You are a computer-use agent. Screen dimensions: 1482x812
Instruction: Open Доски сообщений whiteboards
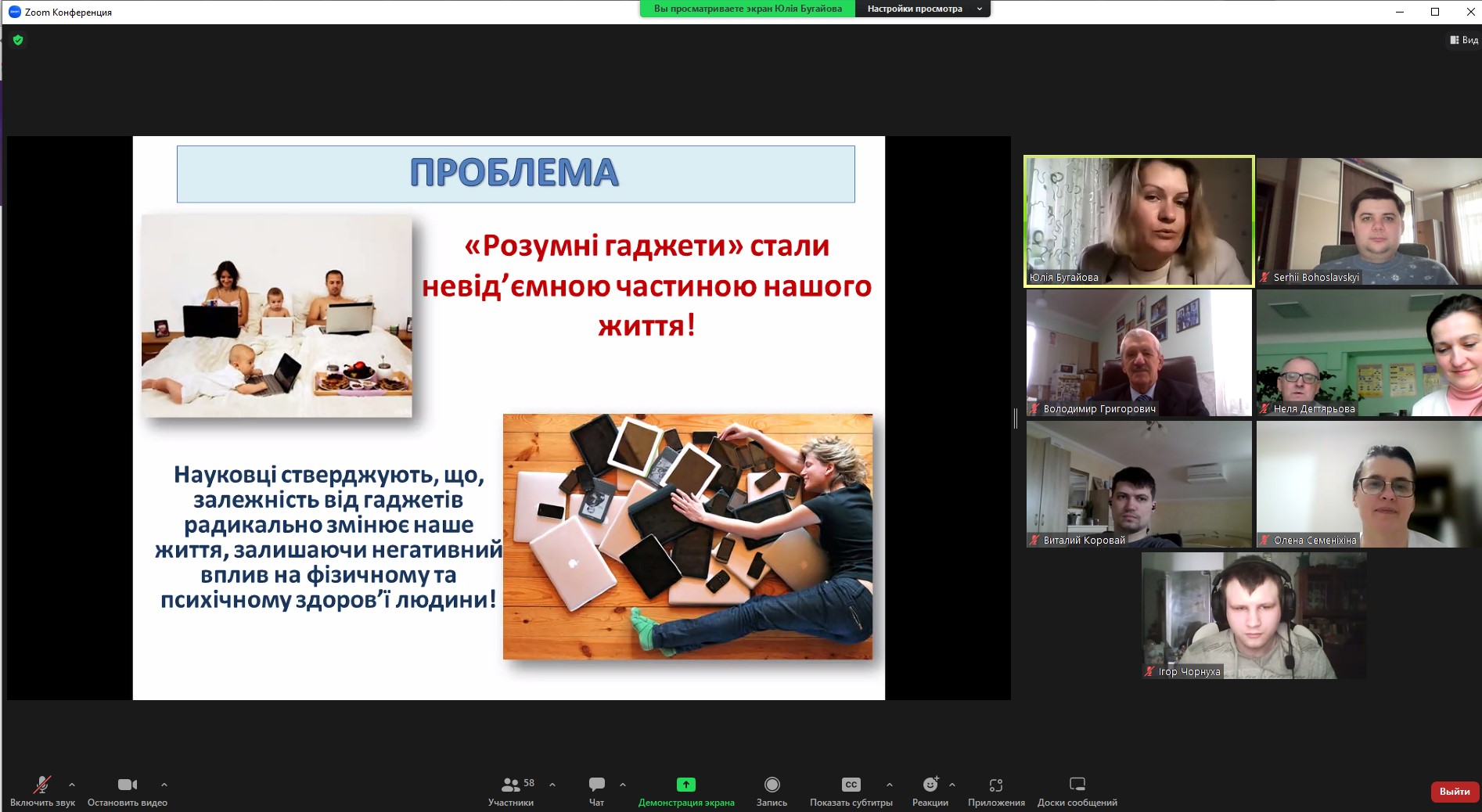tap(1077, 790)
